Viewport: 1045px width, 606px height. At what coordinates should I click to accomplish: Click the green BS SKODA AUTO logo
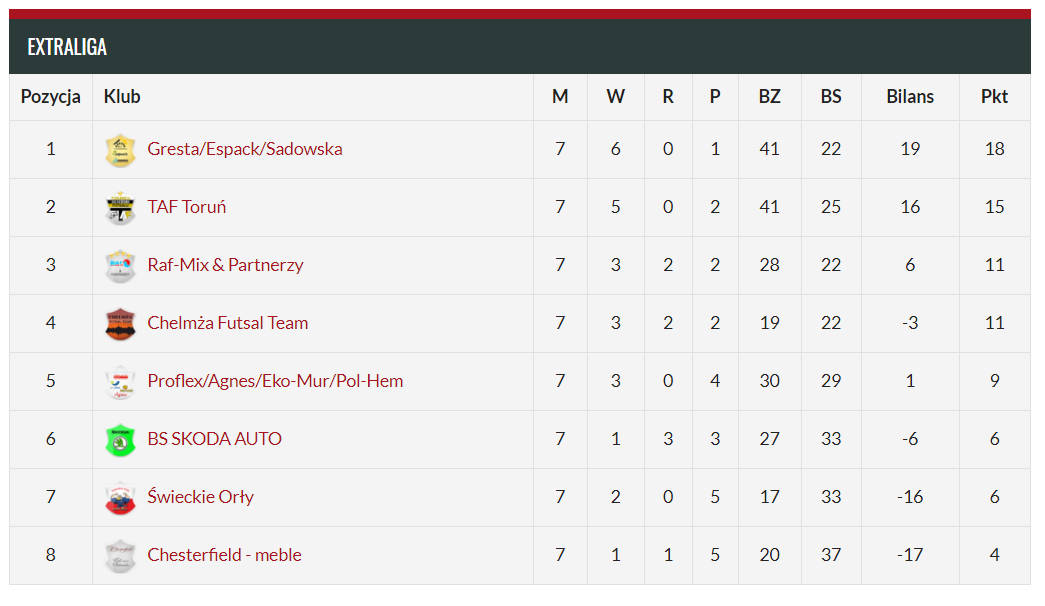(121, 440)
